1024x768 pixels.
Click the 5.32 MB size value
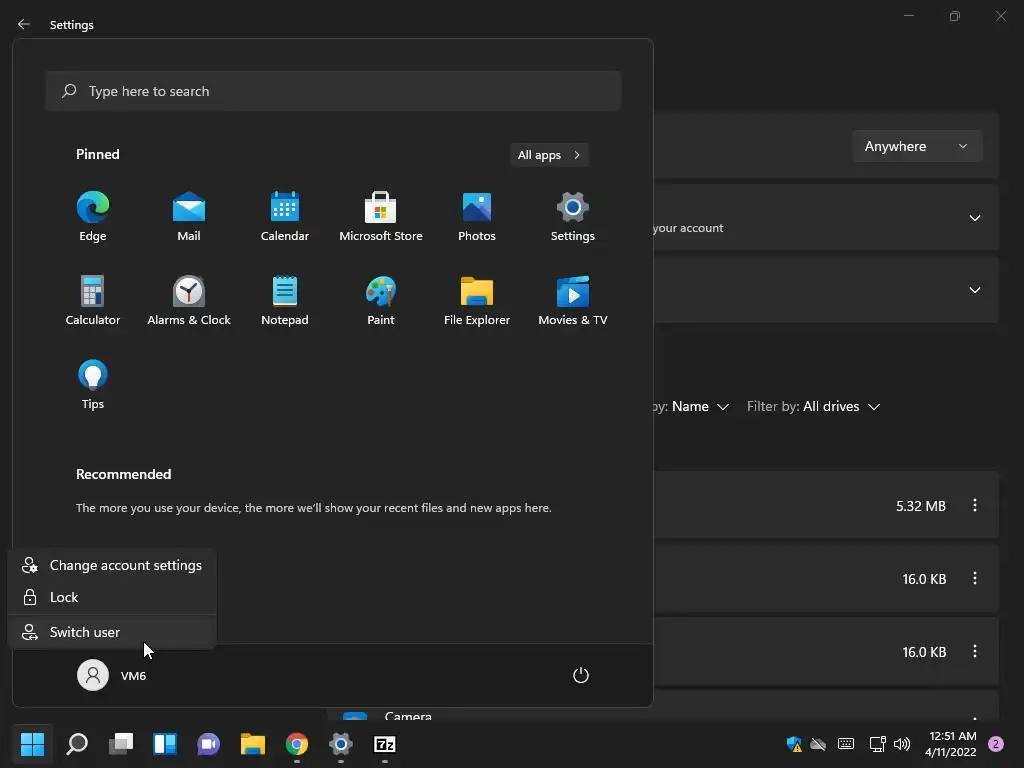[921, 506]
